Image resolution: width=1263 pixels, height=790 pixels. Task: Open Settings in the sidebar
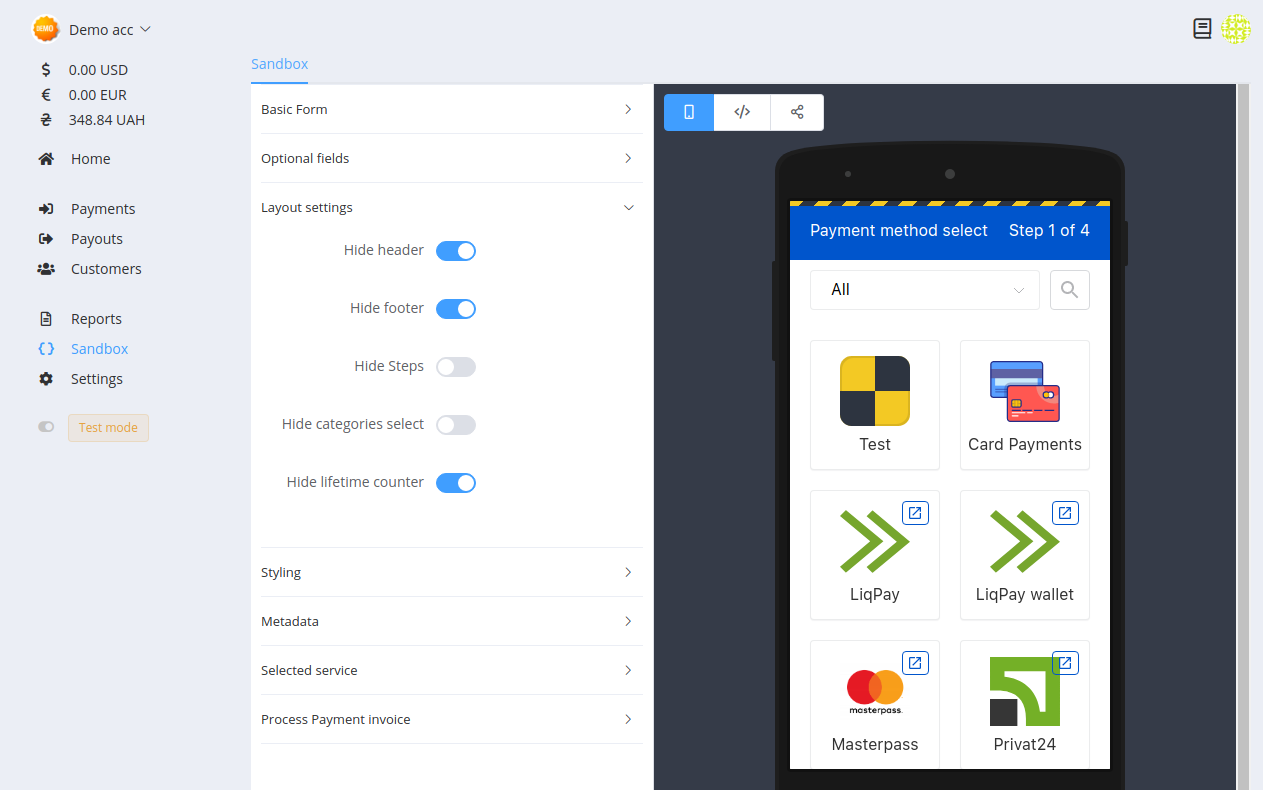[x=97, y=379]
